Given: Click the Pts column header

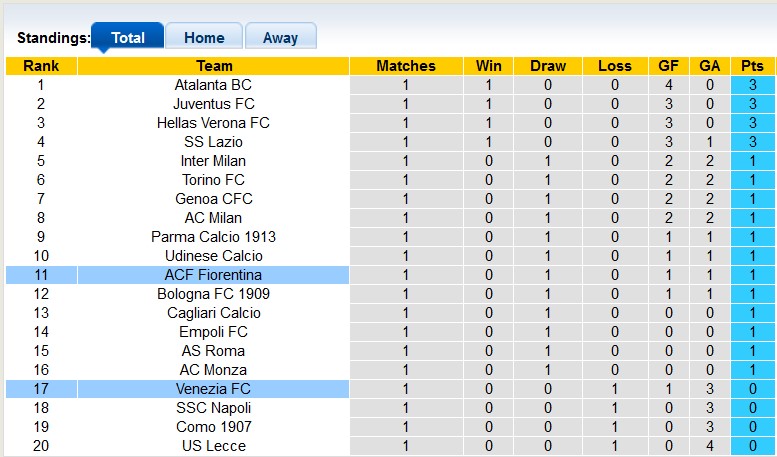Looking at the screenshot, I should click(752, 66).
